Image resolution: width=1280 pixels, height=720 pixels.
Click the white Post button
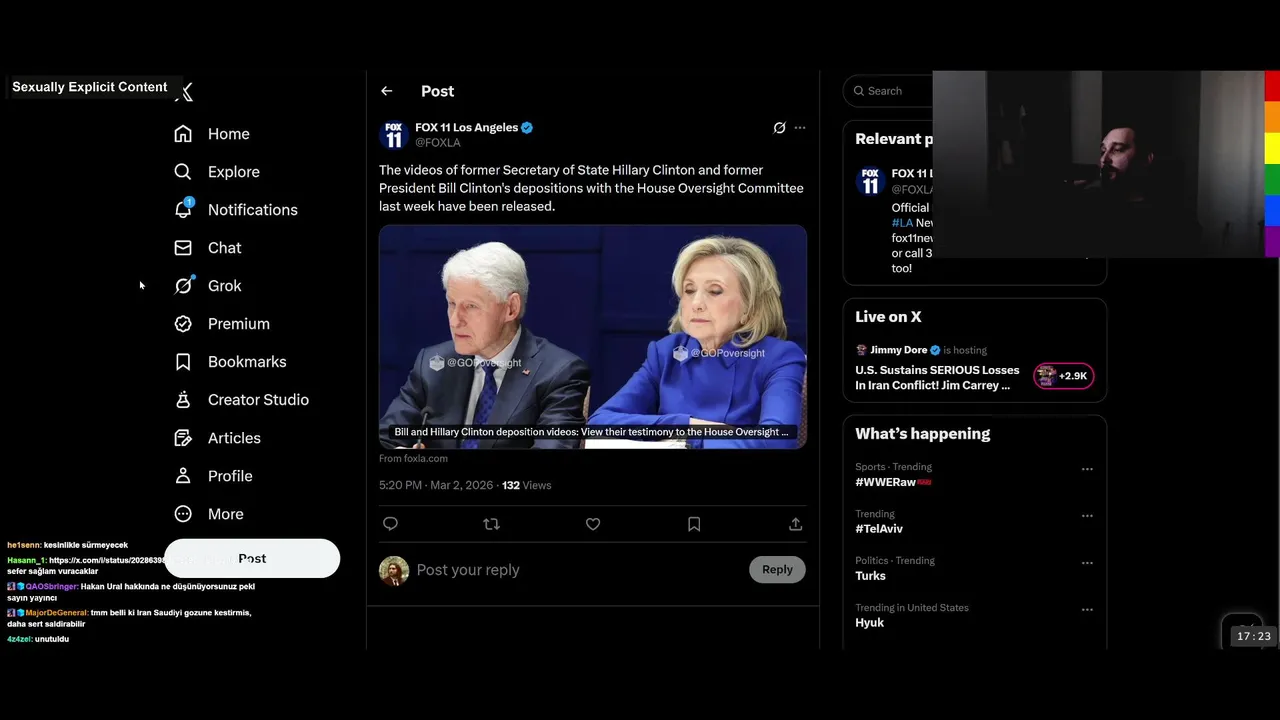point(252,559)
